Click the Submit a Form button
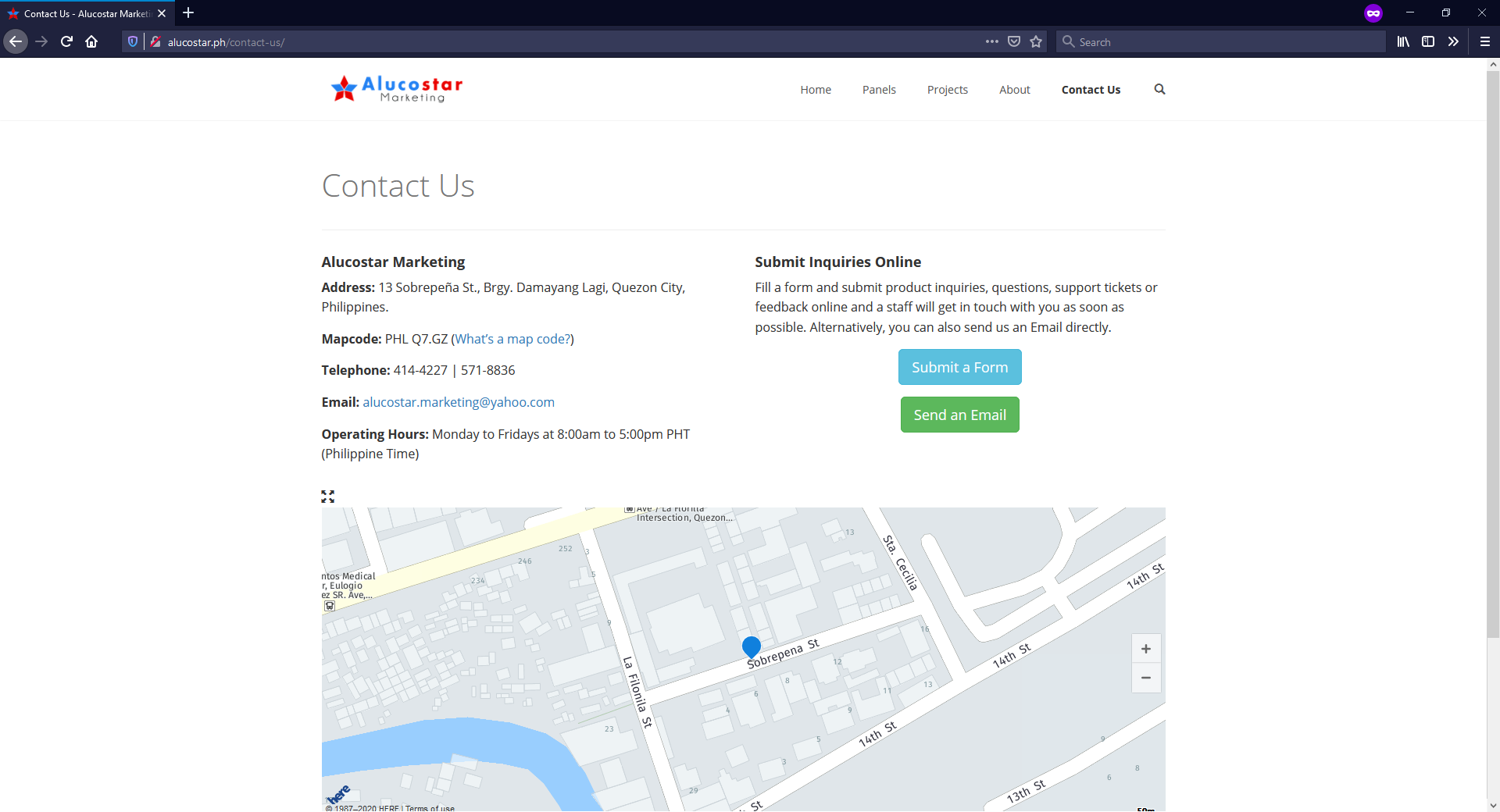 pyautogui.click(x=959, y=367)
